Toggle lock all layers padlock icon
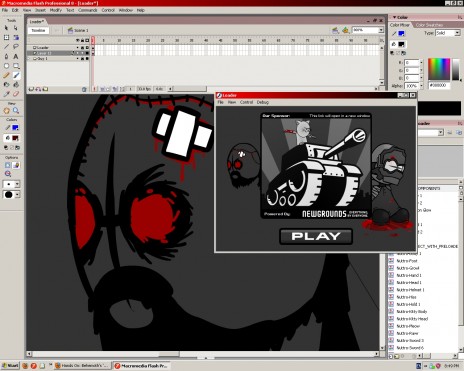Screen dimensions: 464x371 click(x=82, y=40)
